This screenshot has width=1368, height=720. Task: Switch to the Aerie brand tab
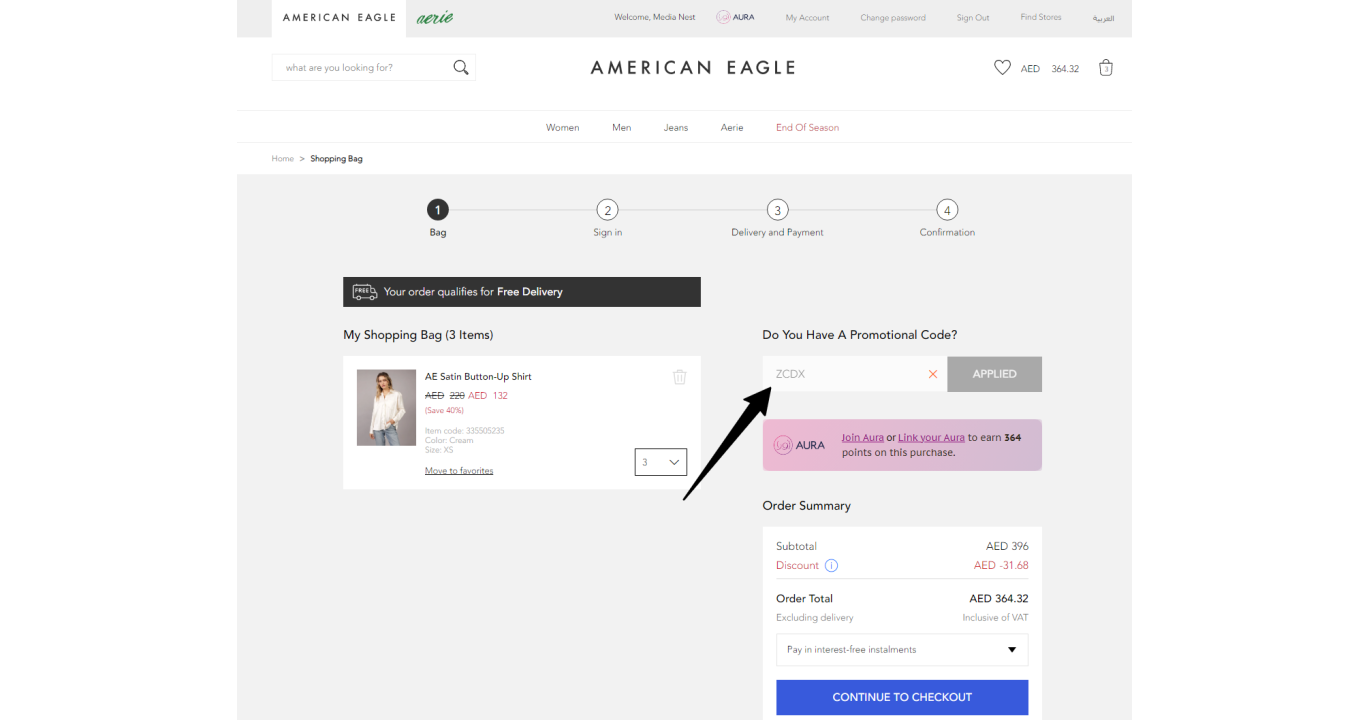click(x=435, y=18)
